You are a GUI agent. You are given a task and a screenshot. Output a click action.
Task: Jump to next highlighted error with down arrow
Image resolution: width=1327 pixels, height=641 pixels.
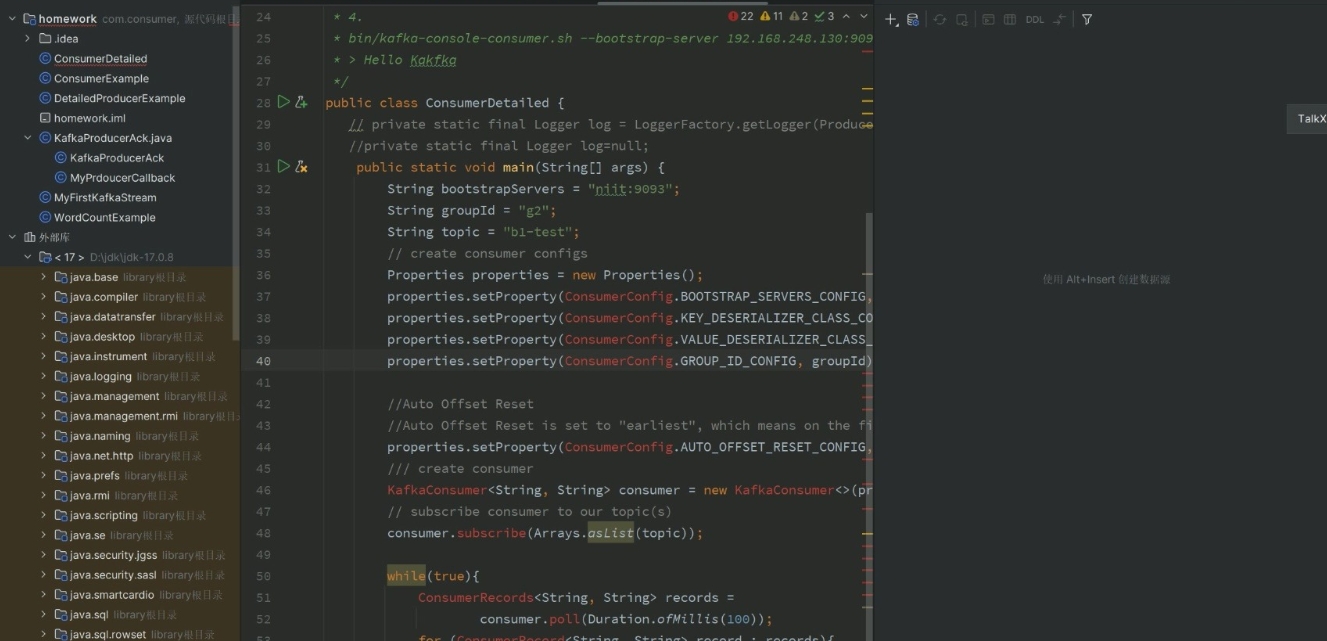pyautogui.click(x=864, y=16)
